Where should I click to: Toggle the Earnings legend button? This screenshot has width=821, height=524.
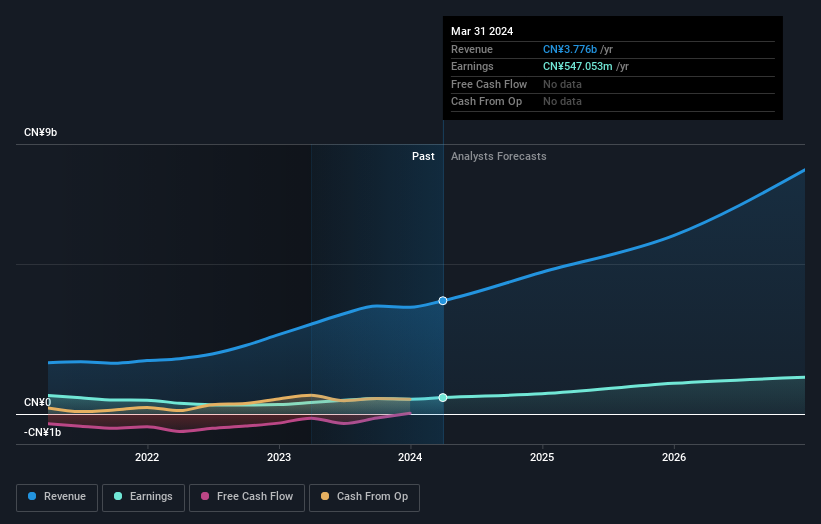[143, 497]
